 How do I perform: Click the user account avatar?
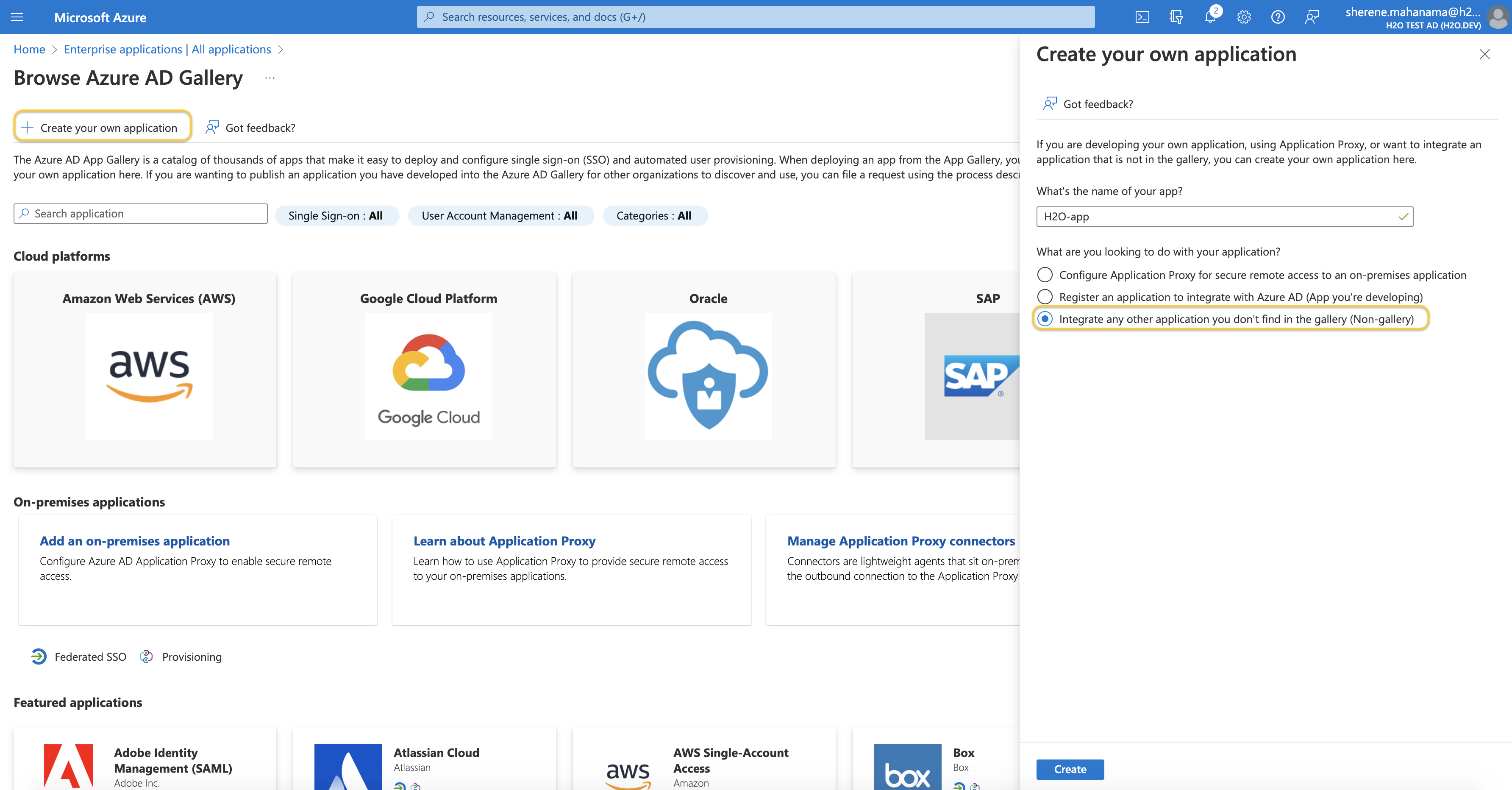coord(1498,18)
